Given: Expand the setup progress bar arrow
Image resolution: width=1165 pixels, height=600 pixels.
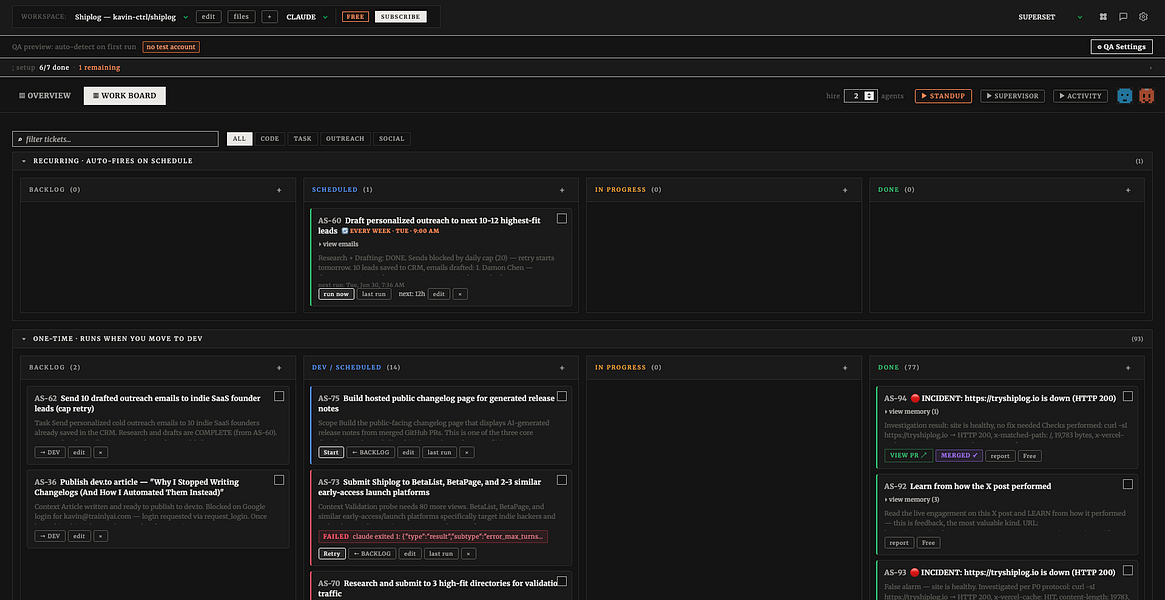Looking at the screenshot, I should tap(1150, 68).
